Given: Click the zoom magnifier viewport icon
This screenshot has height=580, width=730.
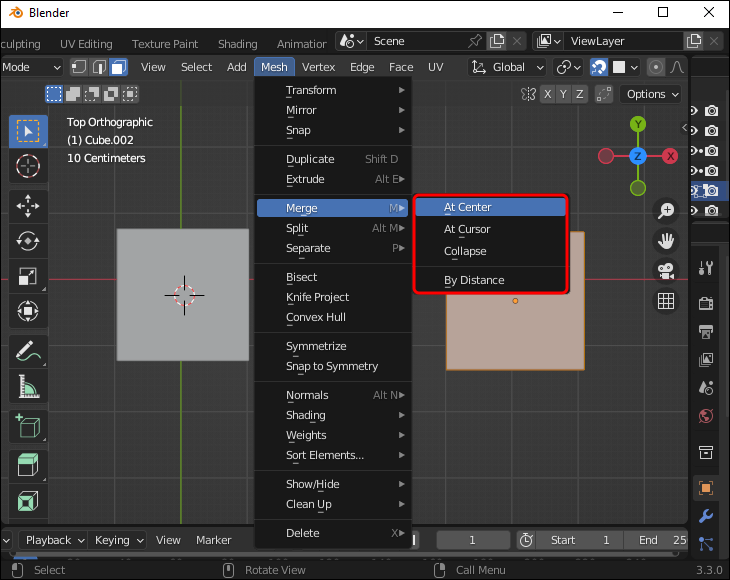Looking at the screenshot, I should (666, 210).
